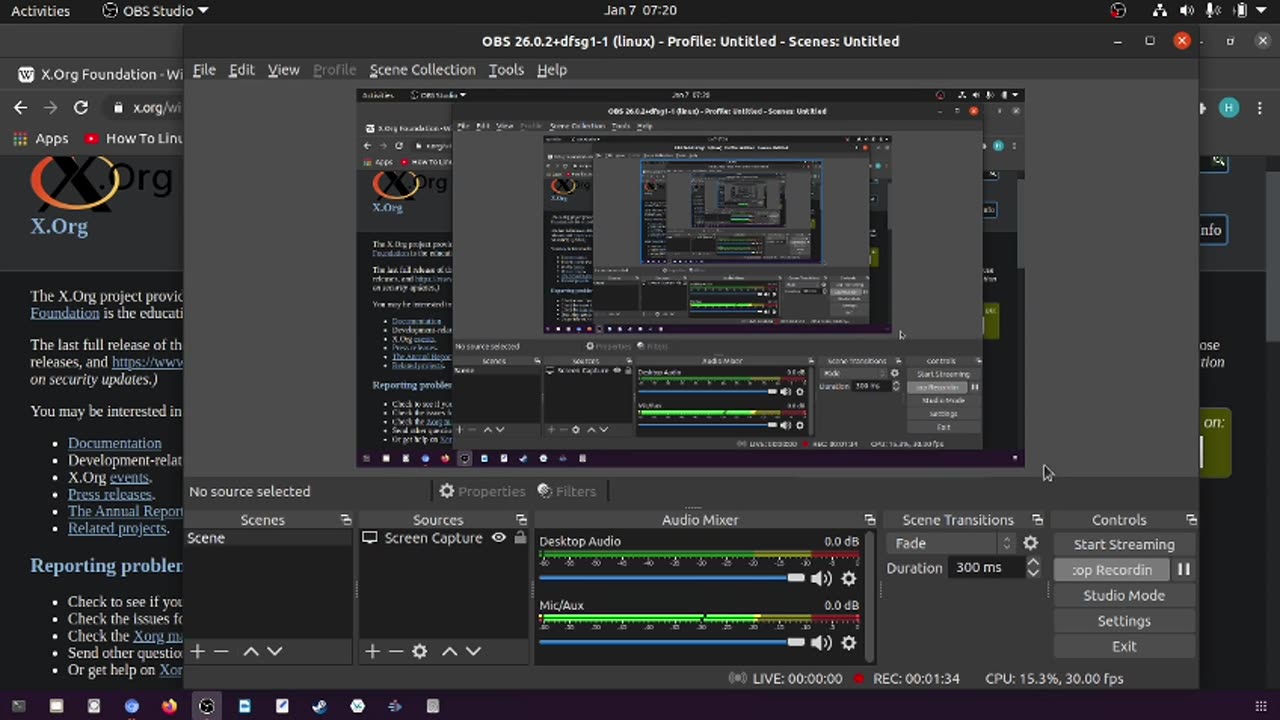Toggle Screen Capture visibility eye
This screenshot has height=720, width=1280.
[x=498, y=538]
